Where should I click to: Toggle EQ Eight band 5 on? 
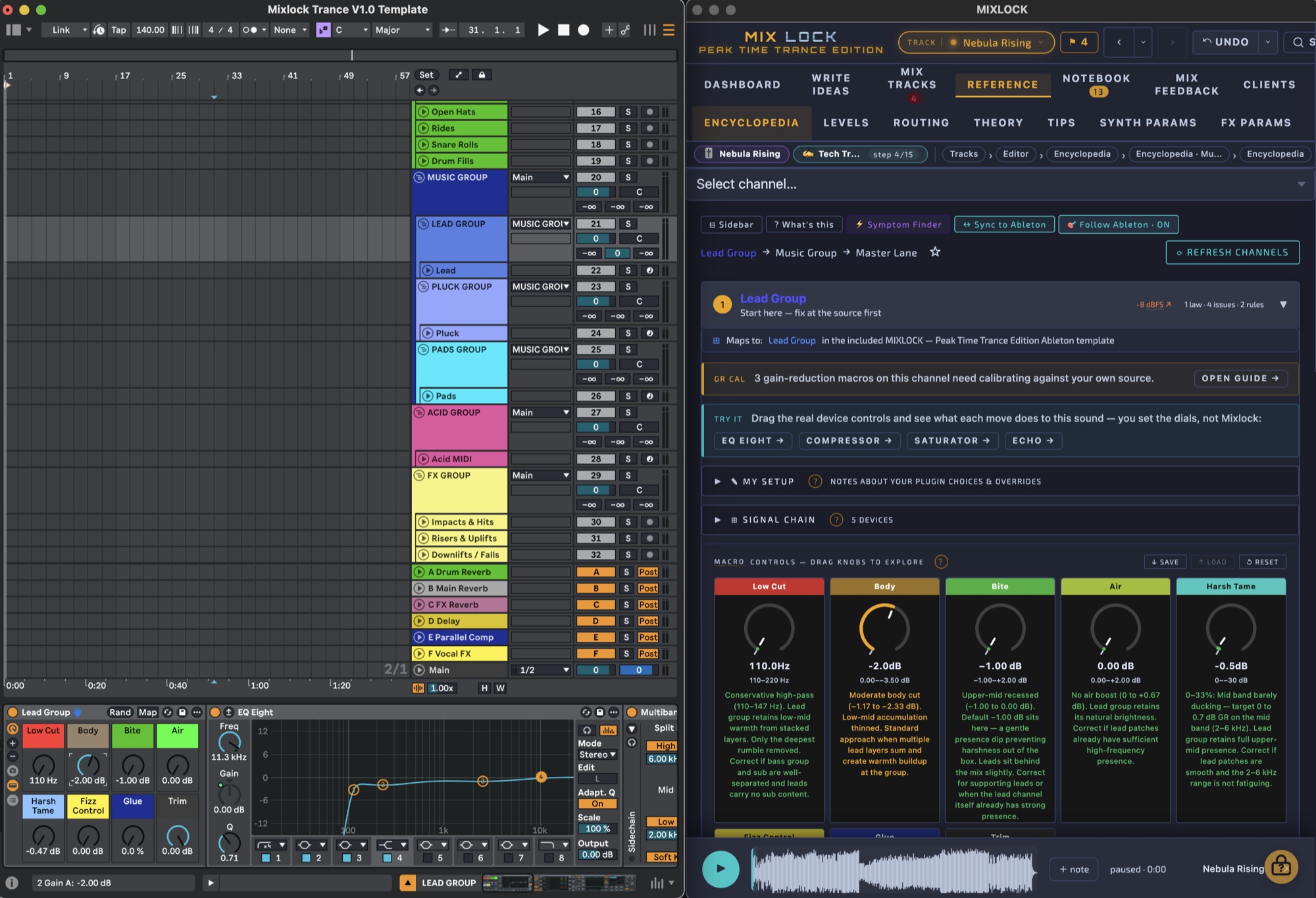click(427, 858)
